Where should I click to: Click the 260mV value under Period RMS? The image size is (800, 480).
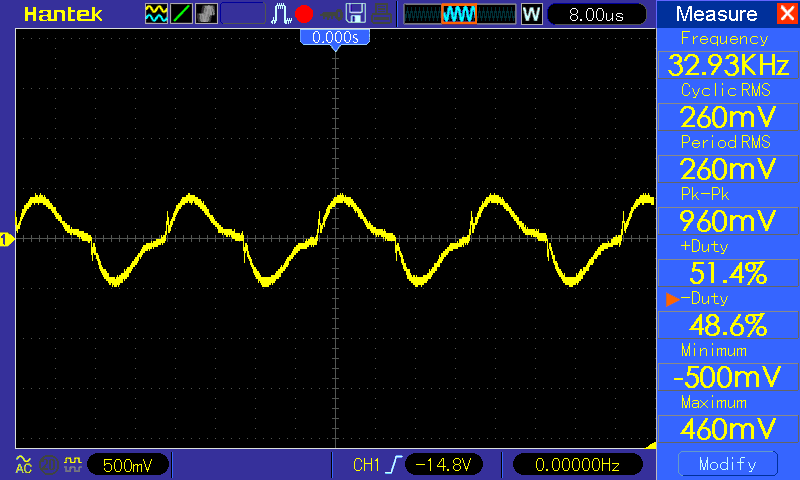(728, 169)
